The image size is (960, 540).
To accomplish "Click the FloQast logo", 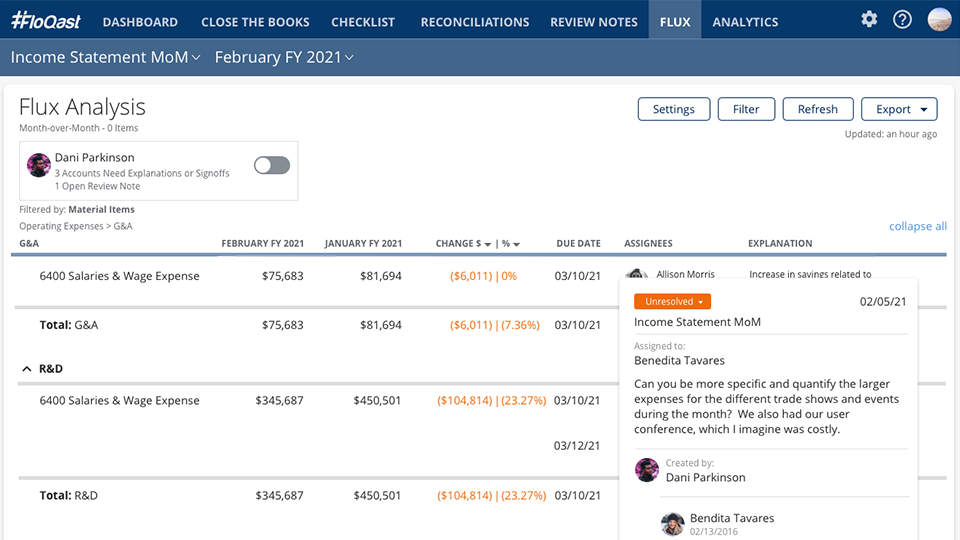I will tap(45, 21).
